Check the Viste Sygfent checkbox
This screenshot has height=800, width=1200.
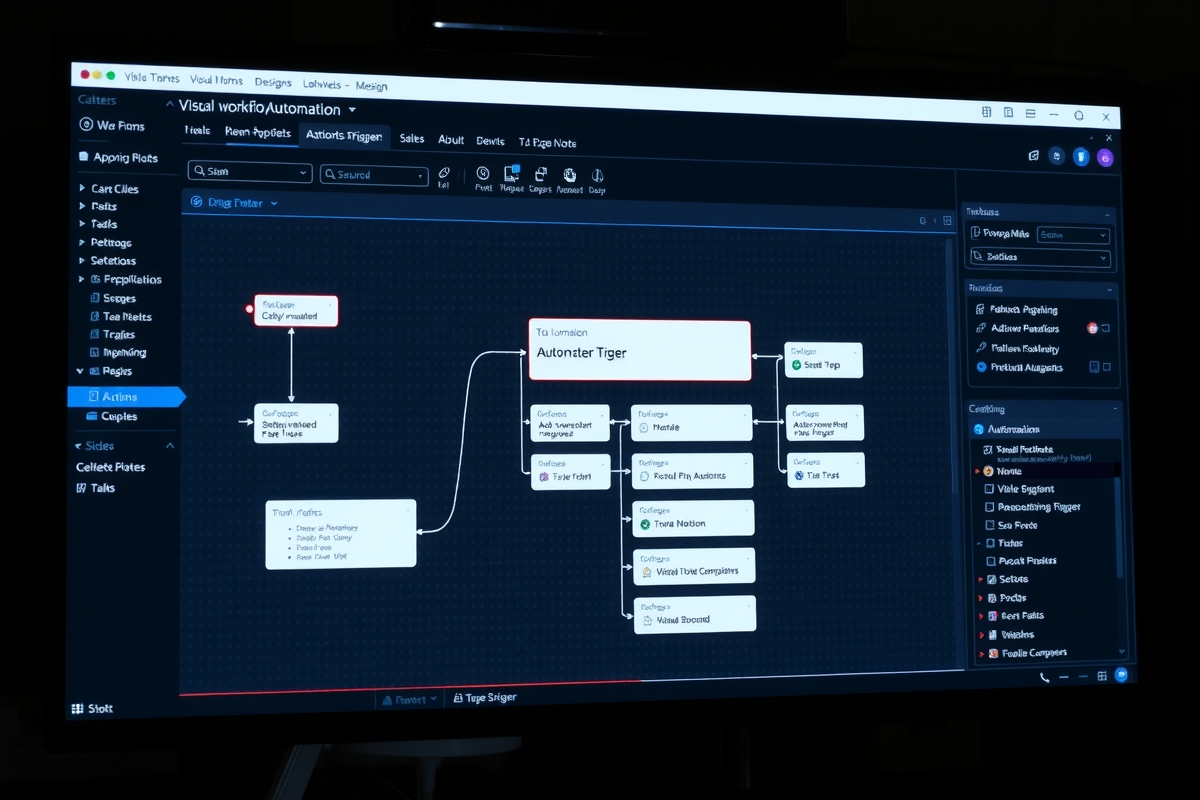tap(989, 489)
